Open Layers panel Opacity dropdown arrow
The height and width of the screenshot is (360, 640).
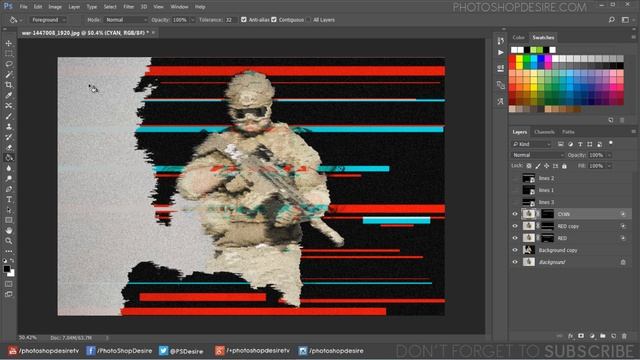coord(609,155)
